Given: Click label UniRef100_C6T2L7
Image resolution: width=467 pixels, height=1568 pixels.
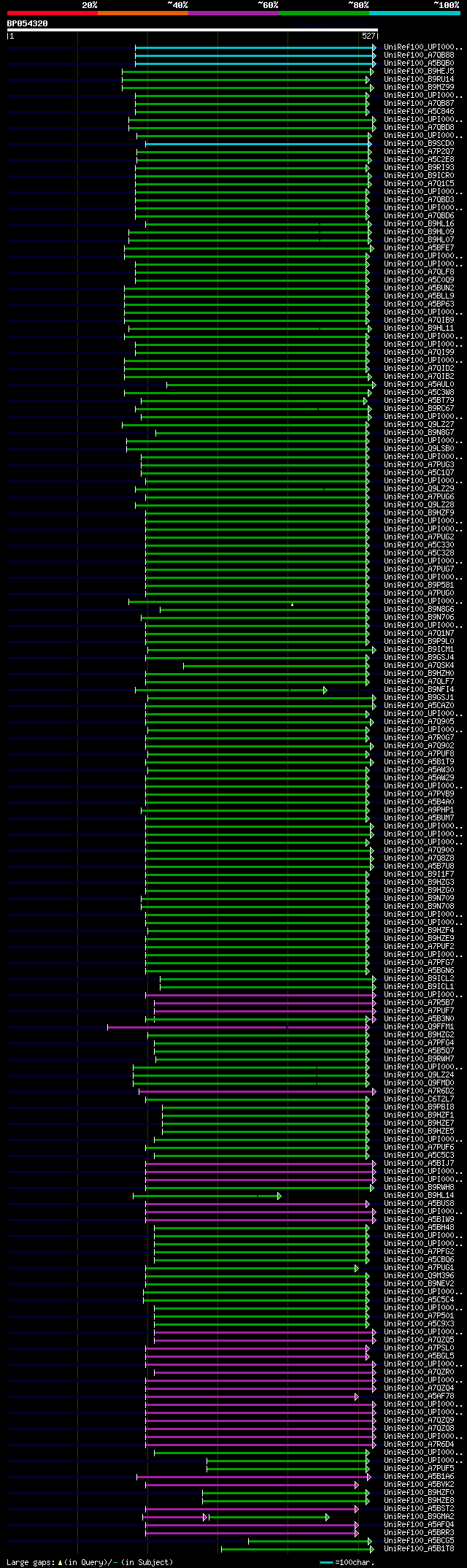Looking at the screenshot, I should [x=419, y=1099].
